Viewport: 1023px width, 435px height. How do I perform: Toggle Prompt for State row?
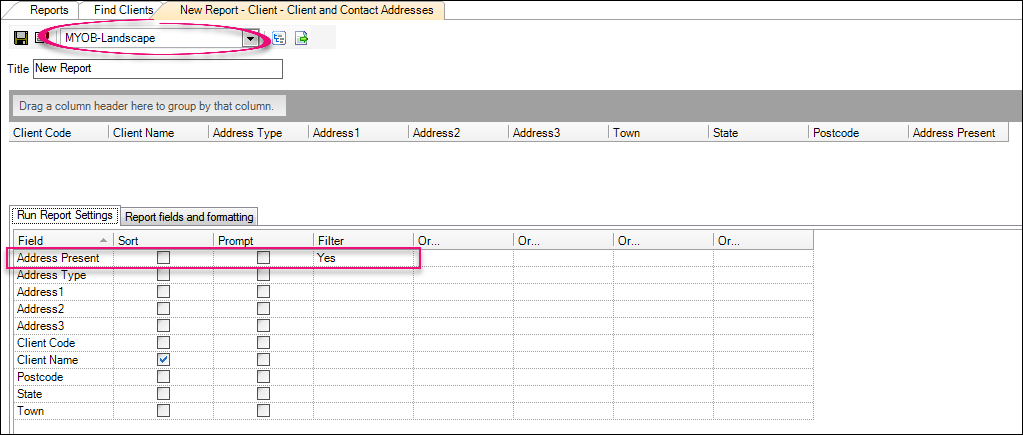(x=263, y=394)
